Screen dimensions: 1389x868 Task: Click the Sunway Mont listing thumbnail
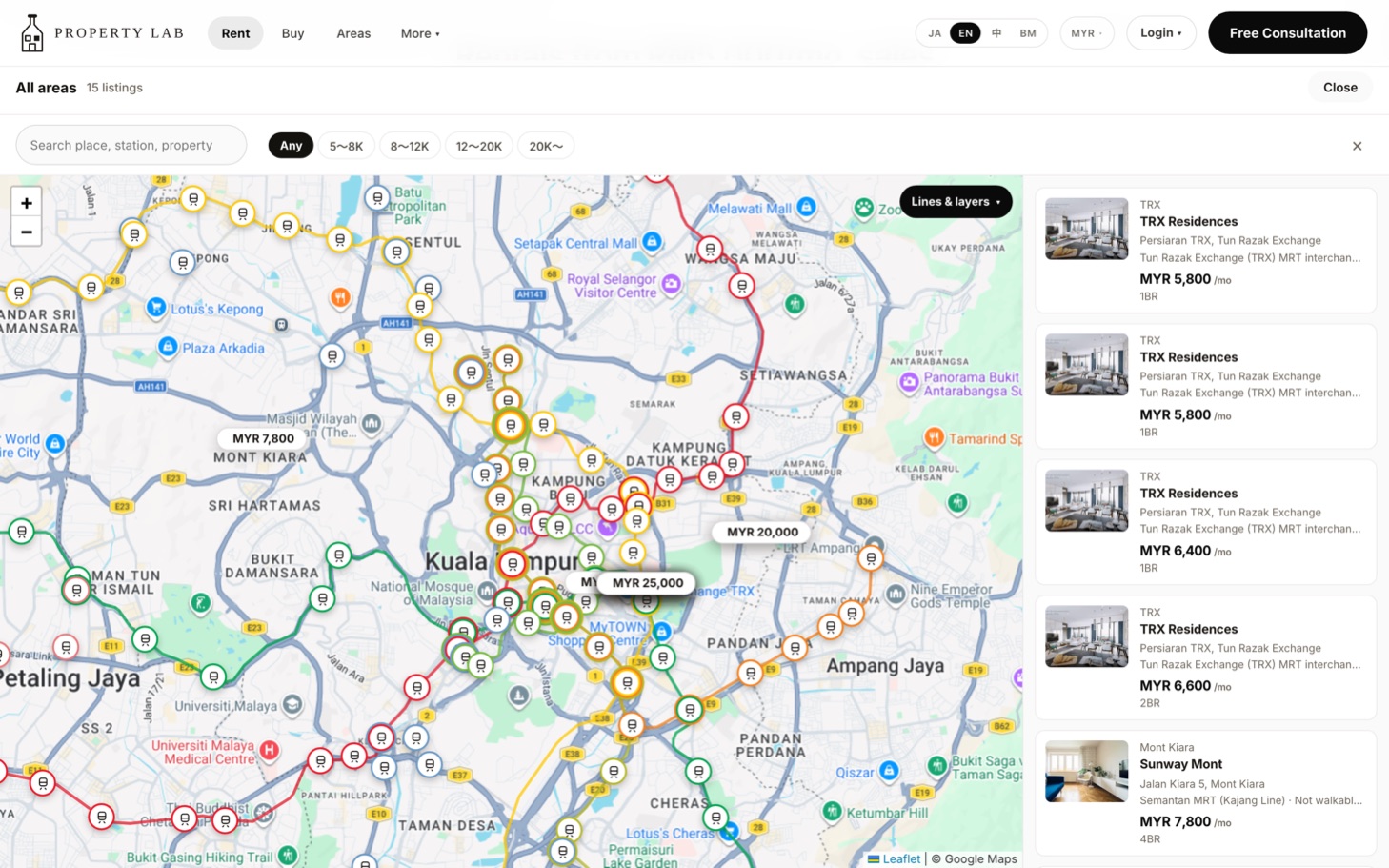coord(1086,772)
